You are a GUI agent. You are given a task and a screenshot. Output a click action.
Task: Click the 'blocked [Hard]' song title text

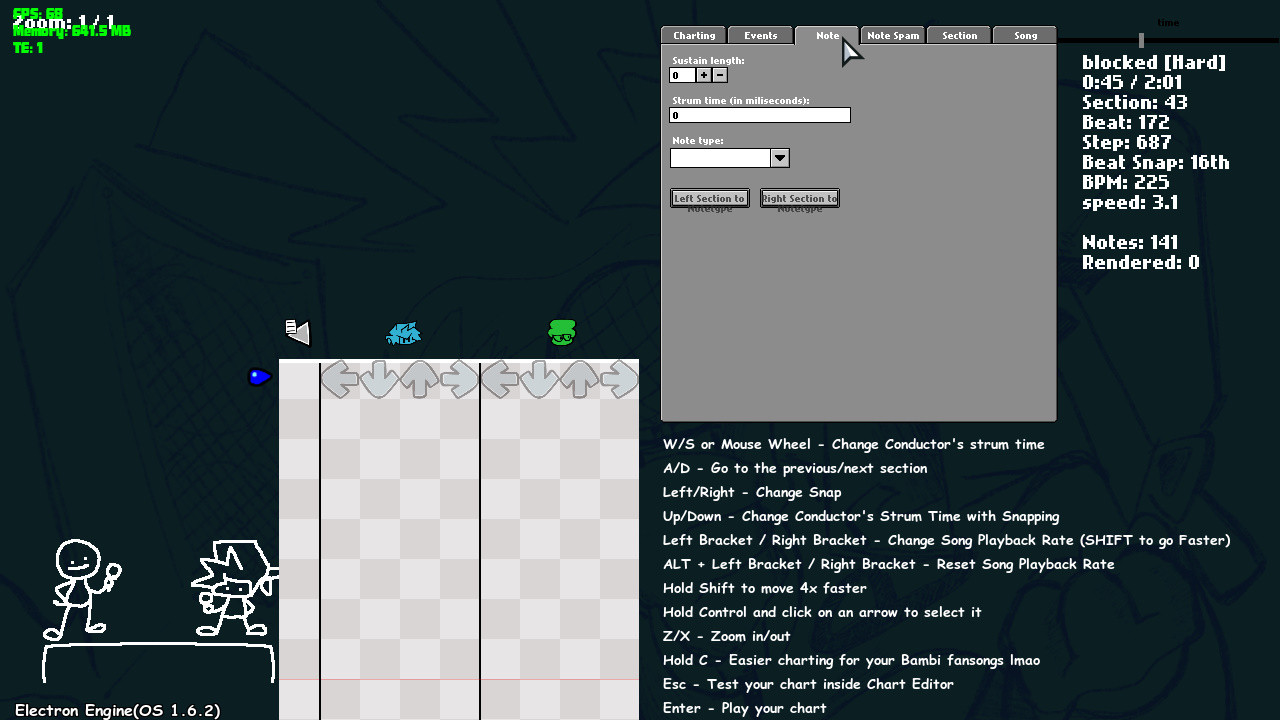(1154, 63)
